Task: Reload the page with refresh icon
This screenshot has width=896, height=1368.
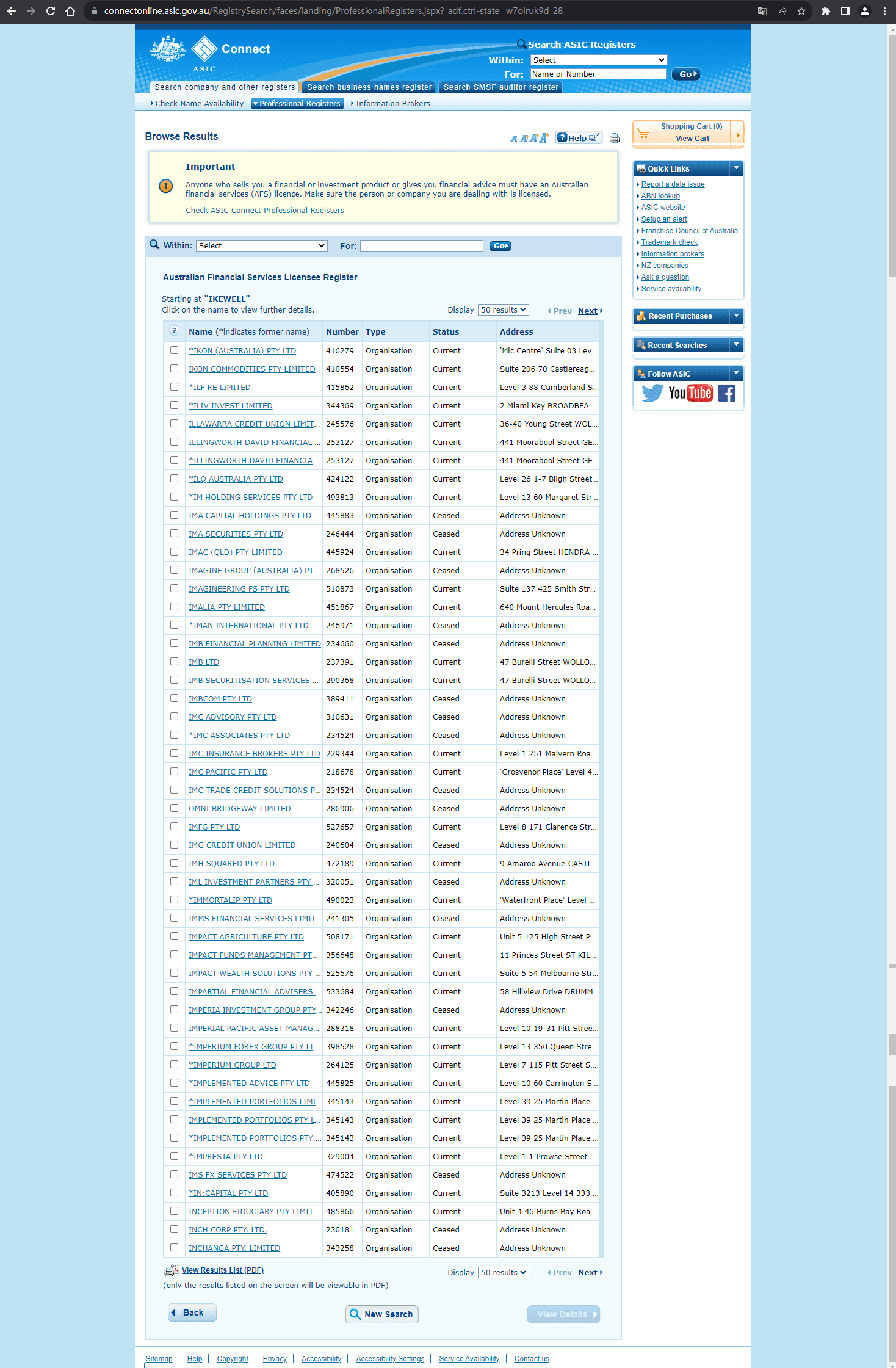Action: (51, 11)
